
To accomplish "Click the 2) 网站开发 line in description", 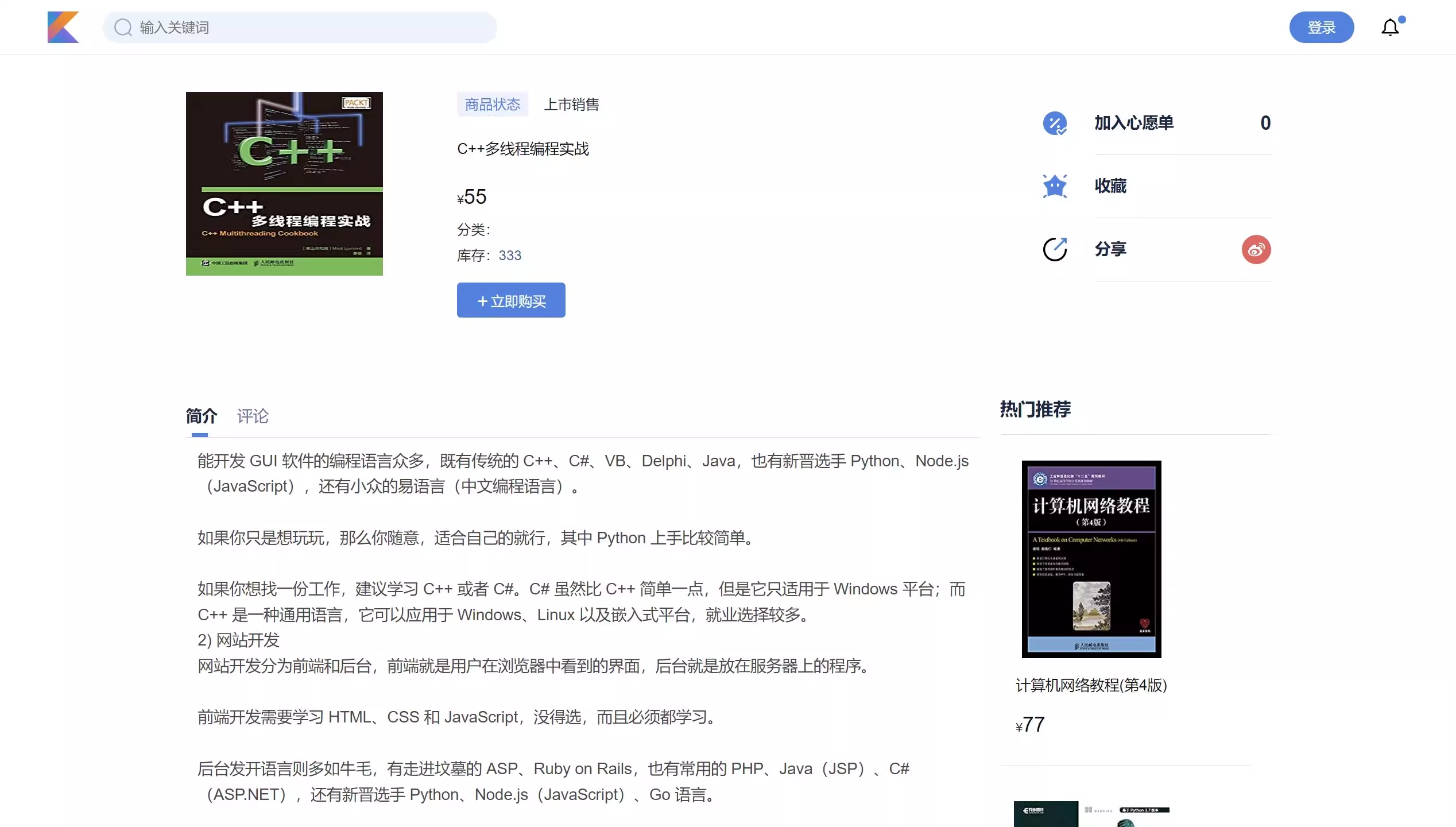I will pyautogui.click(x=238, y=640).
